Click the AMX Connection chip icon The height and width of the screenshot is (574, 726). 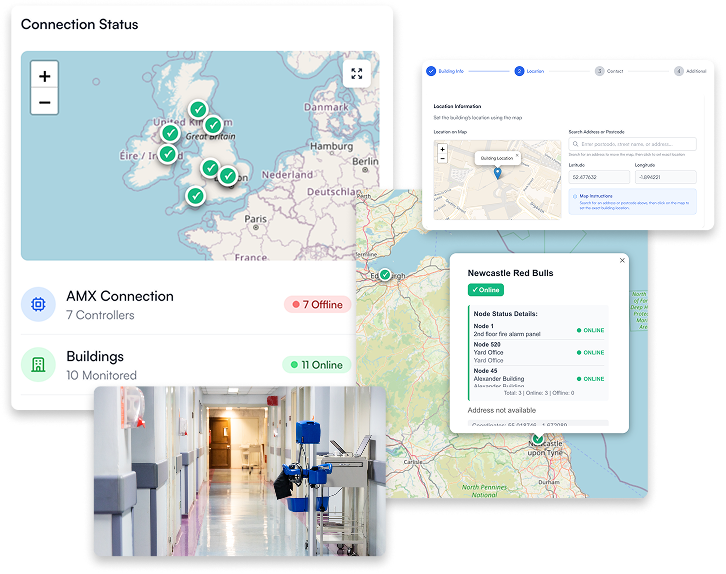point(38,304)
